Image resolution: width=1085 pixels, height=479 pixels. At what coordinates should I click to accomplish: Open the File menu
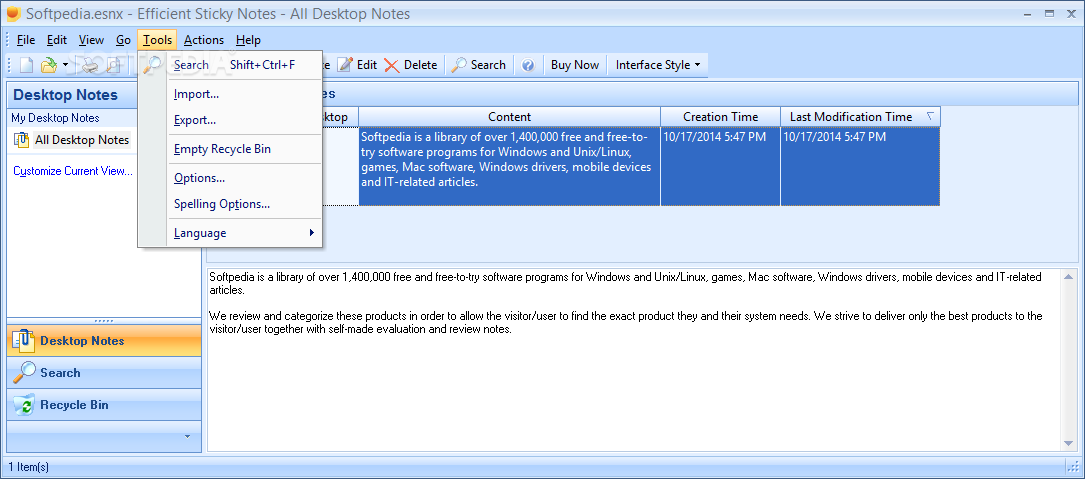[26, 40]
